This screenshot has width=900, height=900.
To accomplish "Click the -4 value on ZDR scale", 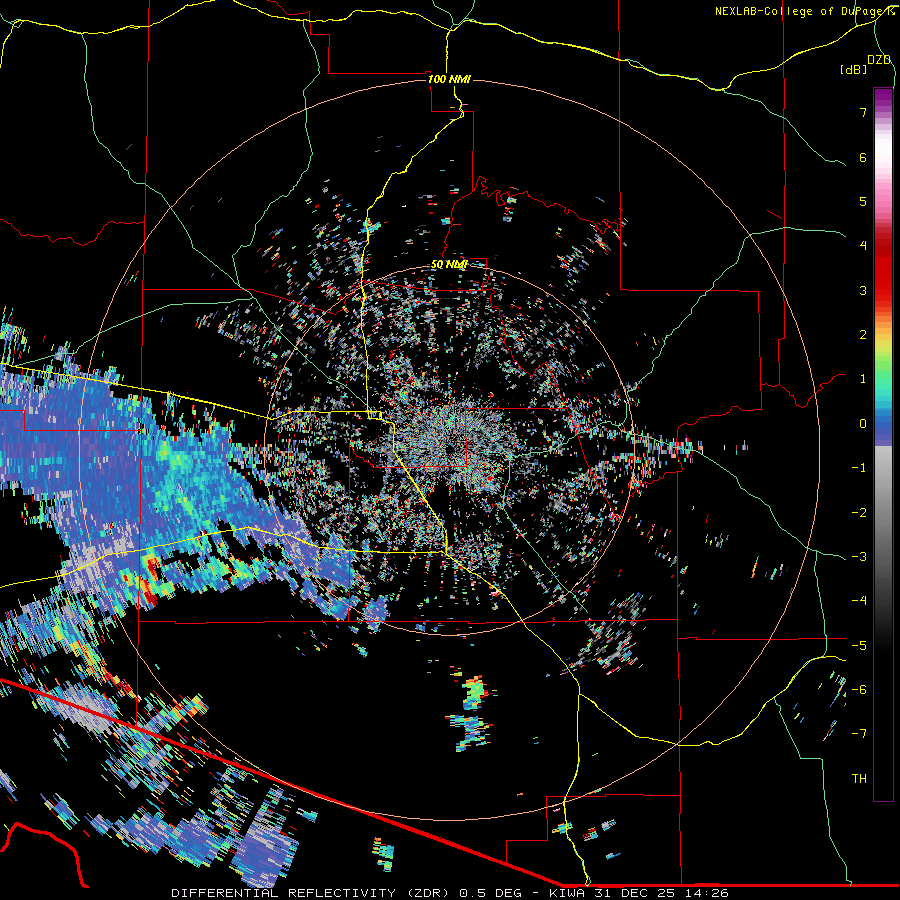I will coord(859,601).
